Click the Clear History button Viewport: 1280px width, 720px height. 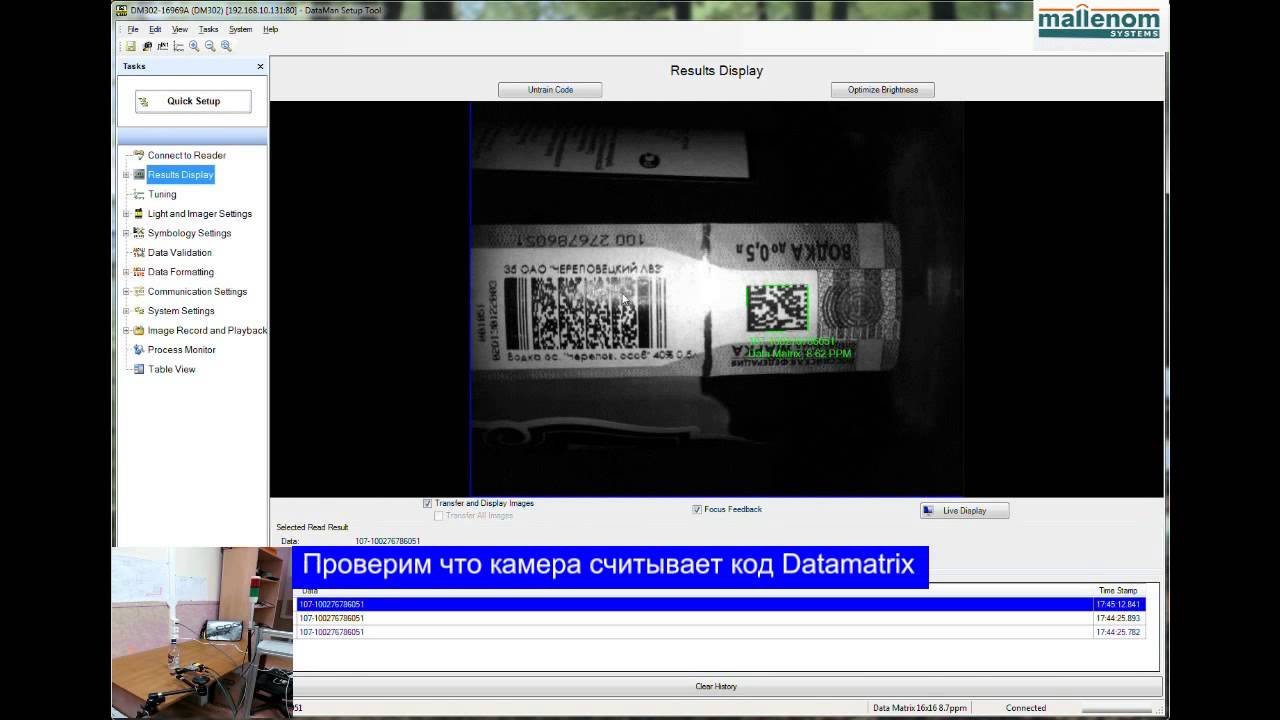(716, 686)
